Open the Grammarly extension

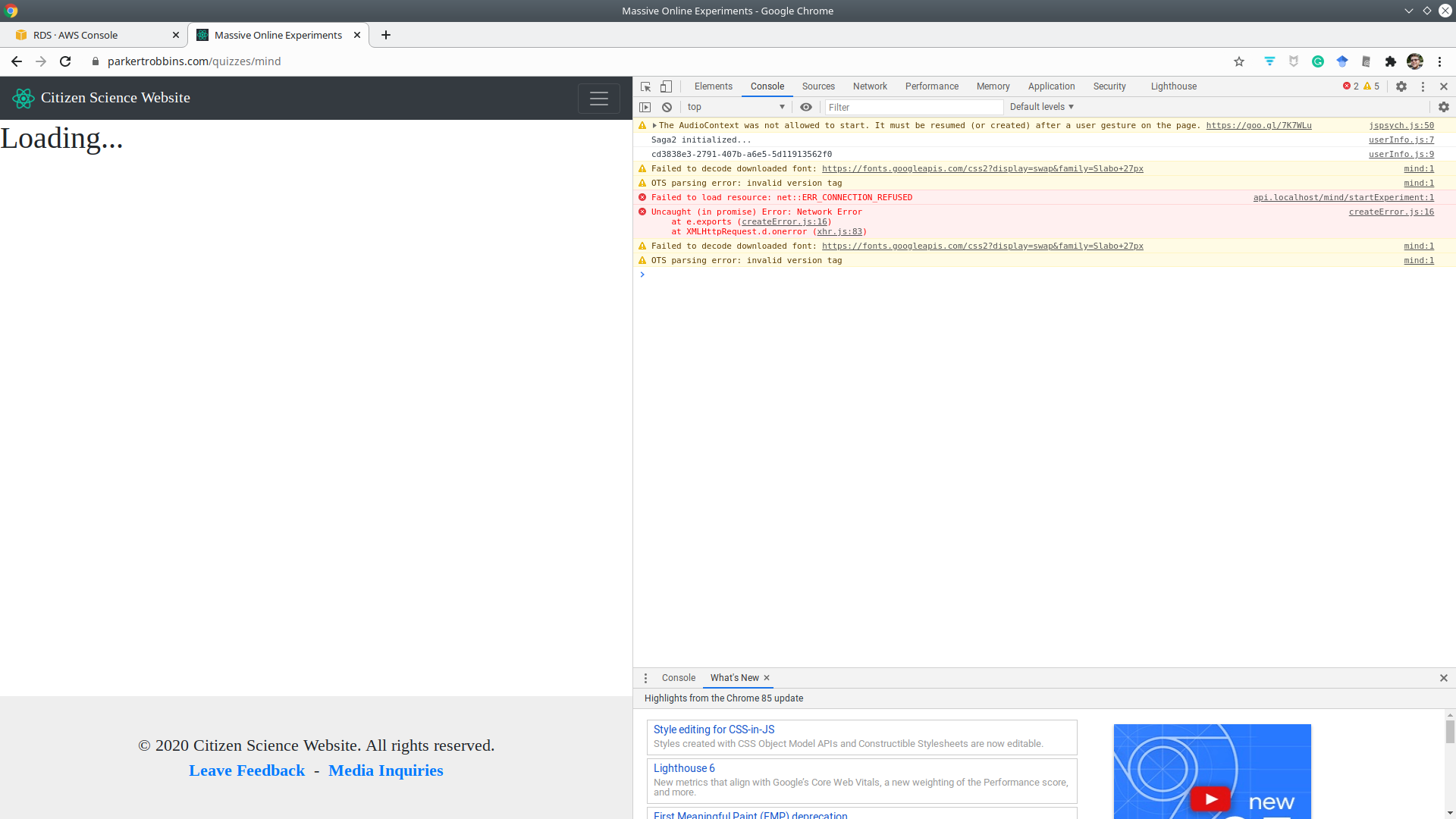(x=1319, y=61)
